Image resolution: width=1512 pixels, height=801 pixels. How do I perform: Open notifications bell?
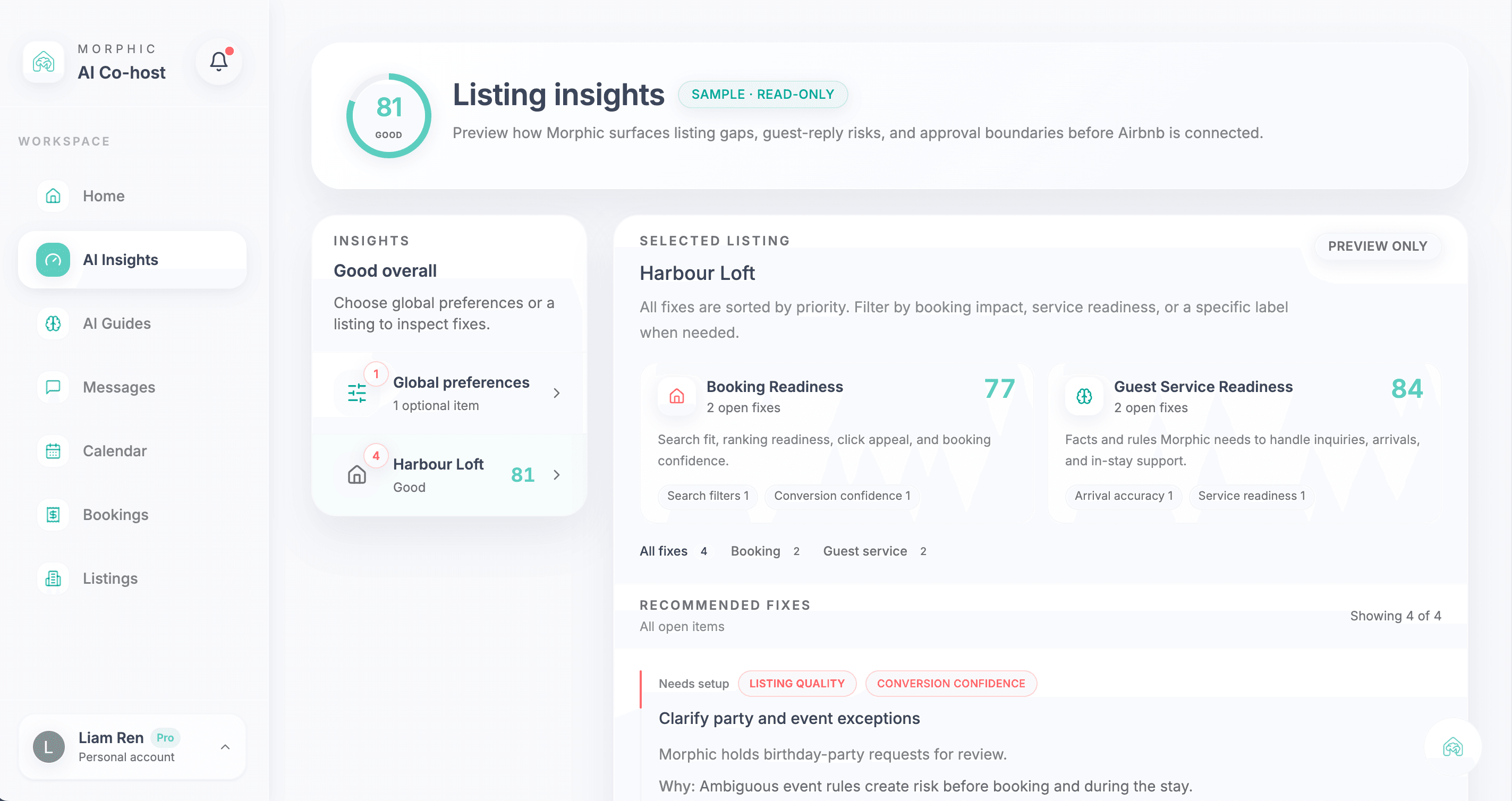coord(219,62)
